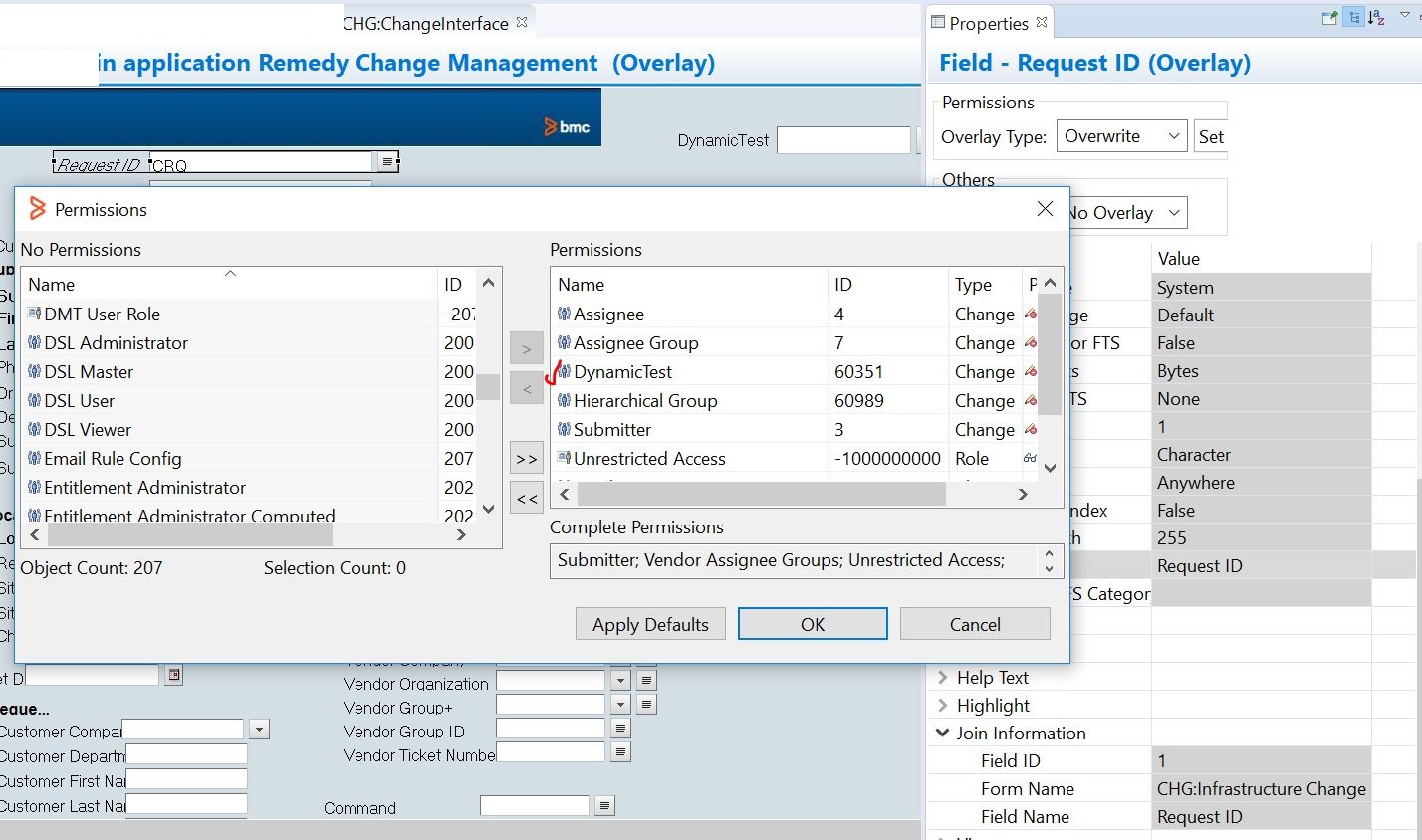The height and width of the screenshot is (840, 1422).
Task: Click the No Permissions horizontal scrollbar thumb
Action: pyautogui.click(x=190, y=534)
